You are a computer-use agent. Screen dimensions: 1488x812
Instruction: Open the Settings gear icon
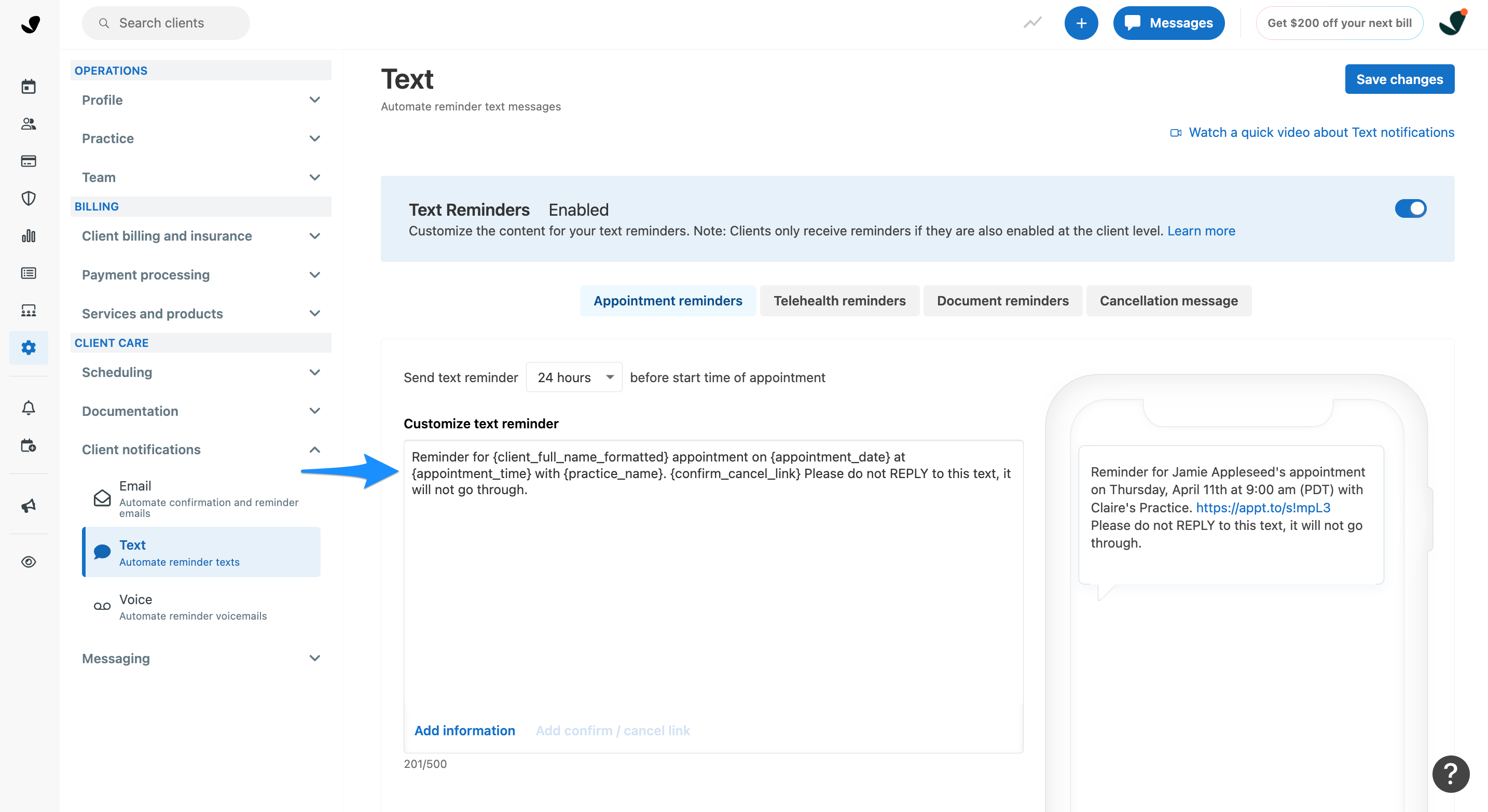click(x=29, y=347)
